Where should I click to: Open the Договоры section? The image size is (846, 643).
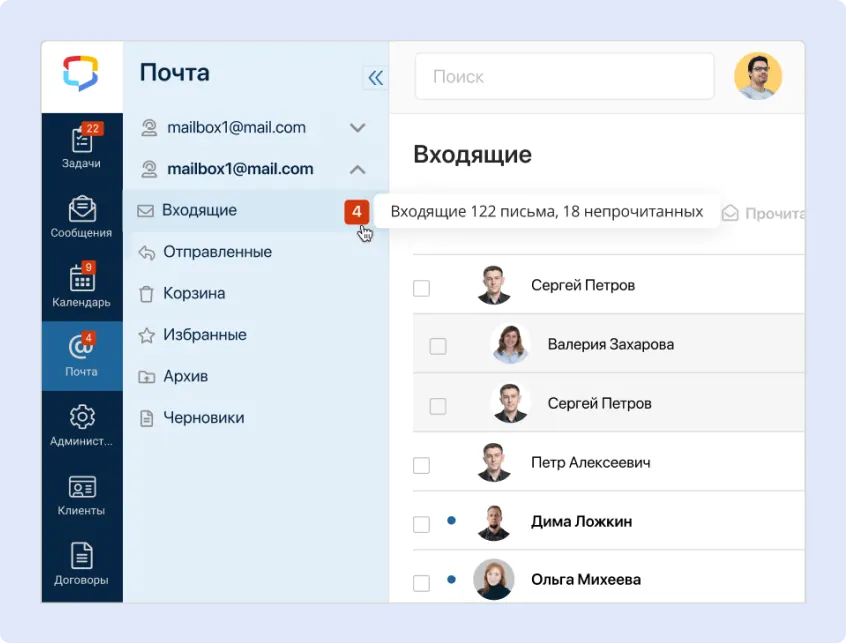click(81, 562)
